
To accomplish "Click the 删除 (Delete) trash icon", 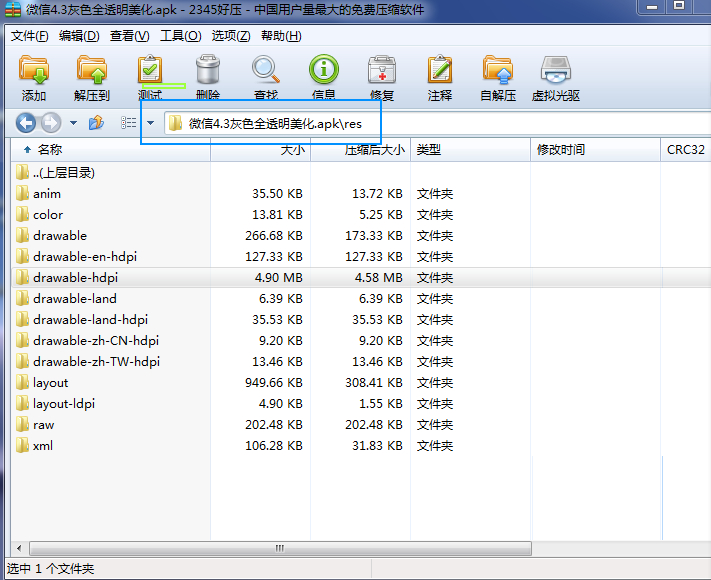I will (x=208, y=69).
